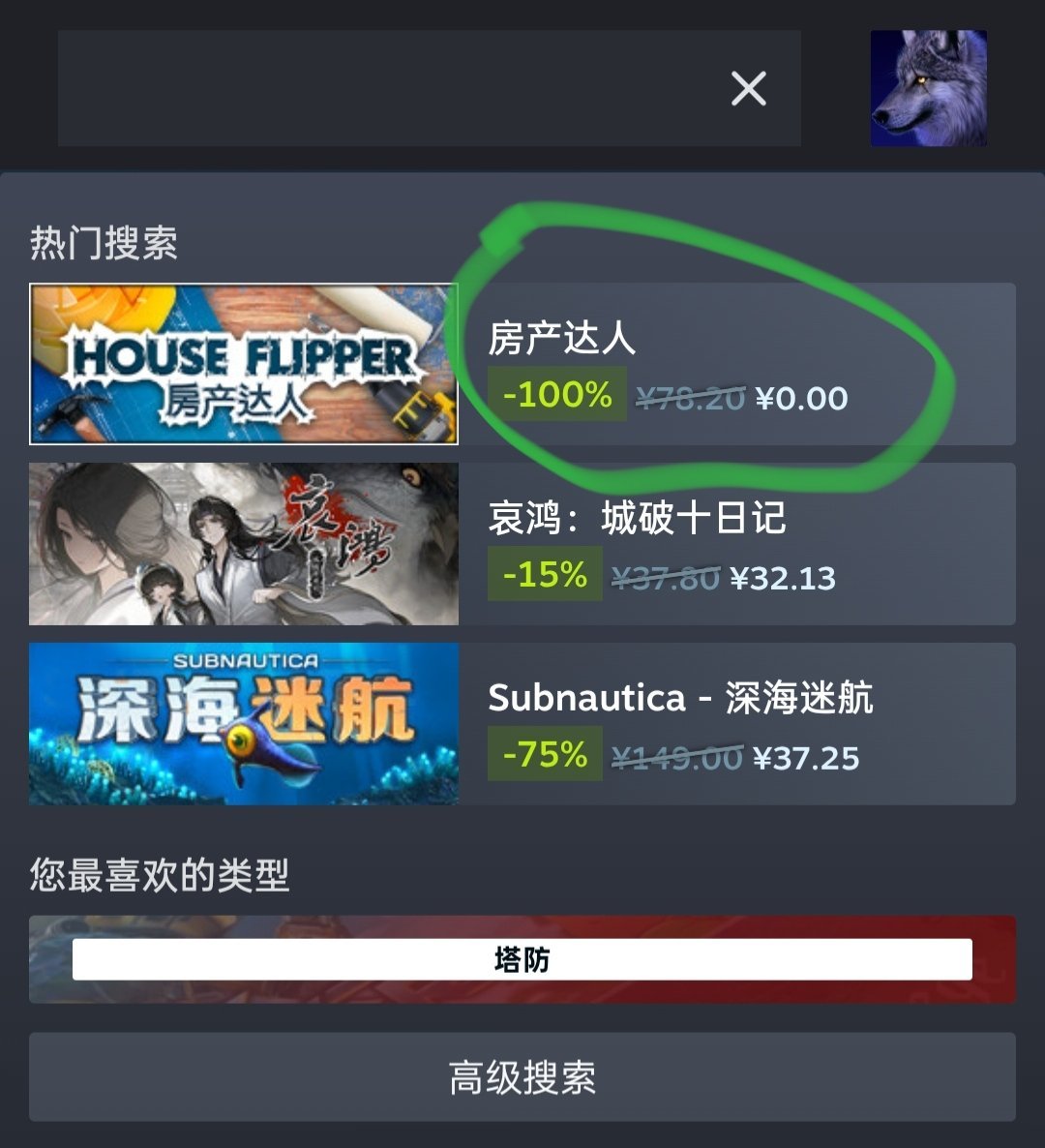This screenshot has width=1045, height=1148.
Task: Clear the search field with X icon
Action: click(x=748, y=89)
